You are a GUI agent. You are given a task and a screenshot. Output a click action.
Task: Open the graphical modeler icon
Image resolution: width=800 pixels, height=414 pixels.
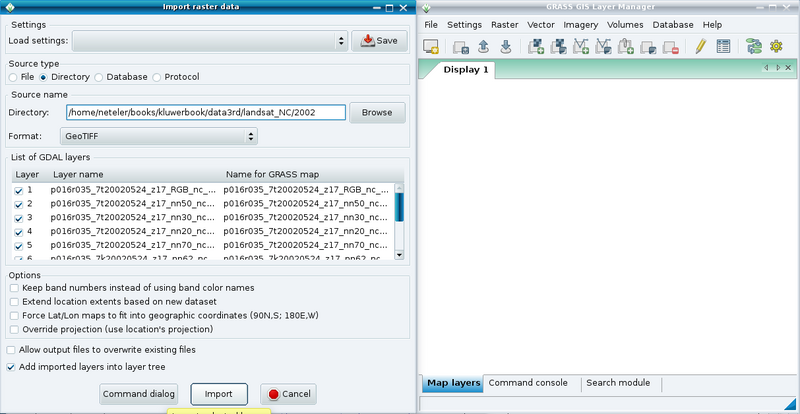[752, 46]
